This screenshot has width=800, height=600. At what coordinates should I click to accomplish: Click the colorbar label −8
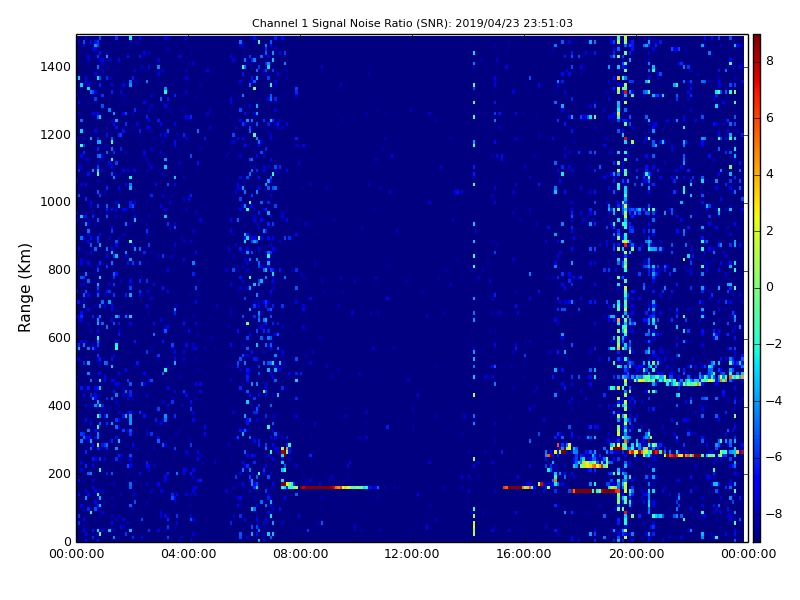(x=773, y=514)
